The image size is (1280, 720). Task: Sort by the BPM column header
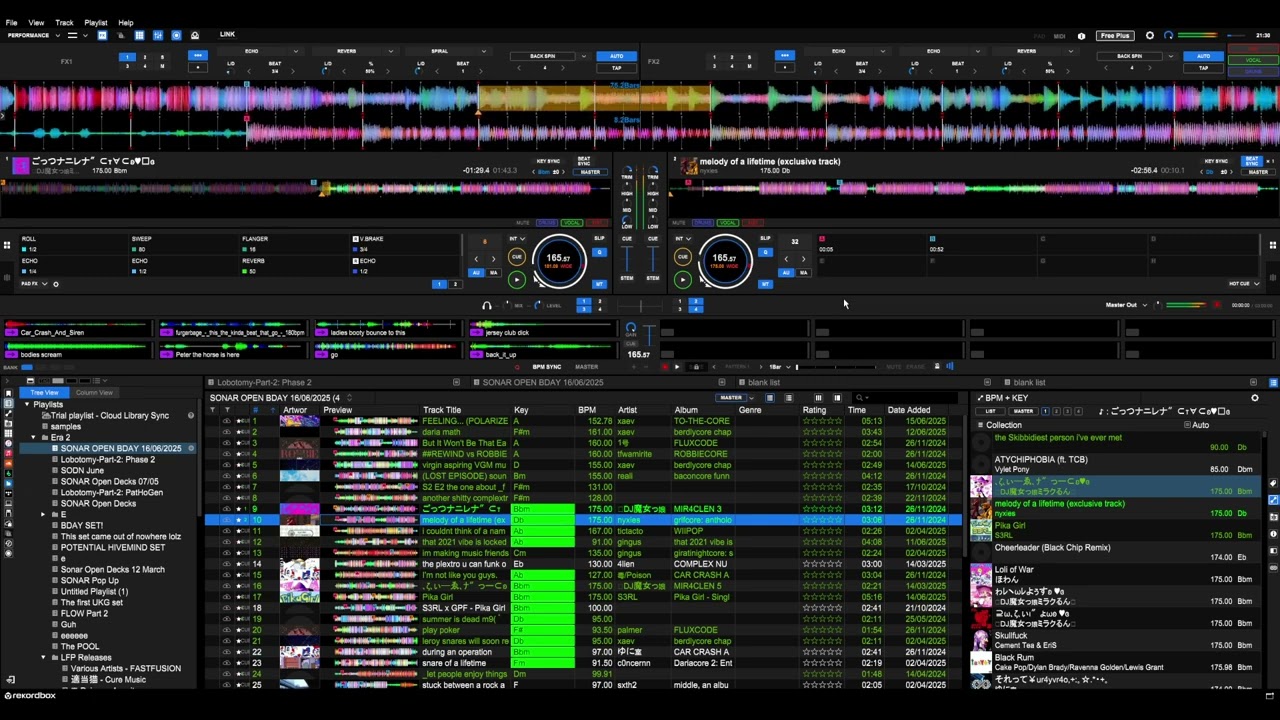tap(587, 410)
